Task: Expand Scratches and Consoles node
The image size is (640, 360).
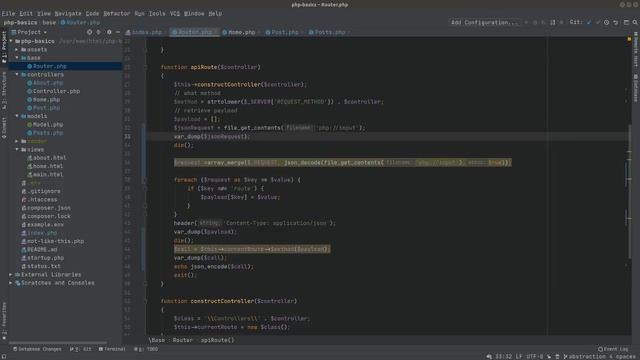Action: click(11, 283)
